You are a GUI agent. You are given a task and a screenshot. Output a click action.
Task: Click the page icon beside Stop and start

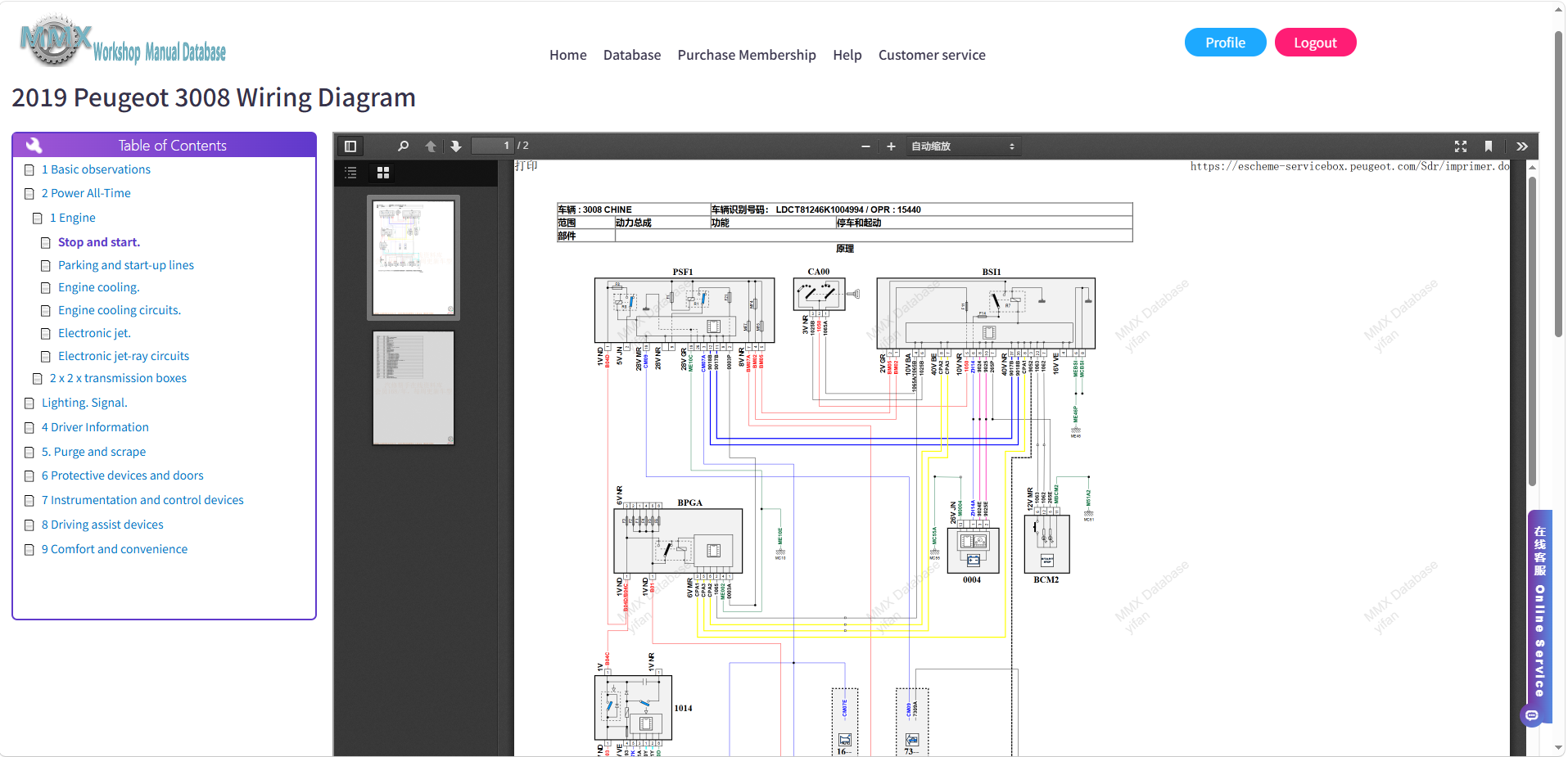pyautogui.click(x=46, y=243)
